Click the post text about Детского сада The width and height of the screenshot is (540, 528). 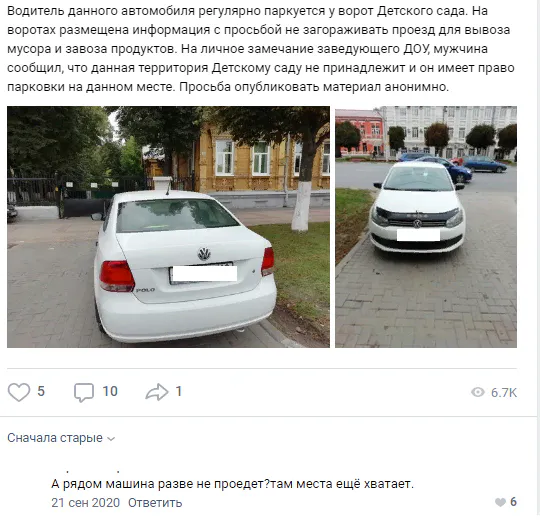261,49
